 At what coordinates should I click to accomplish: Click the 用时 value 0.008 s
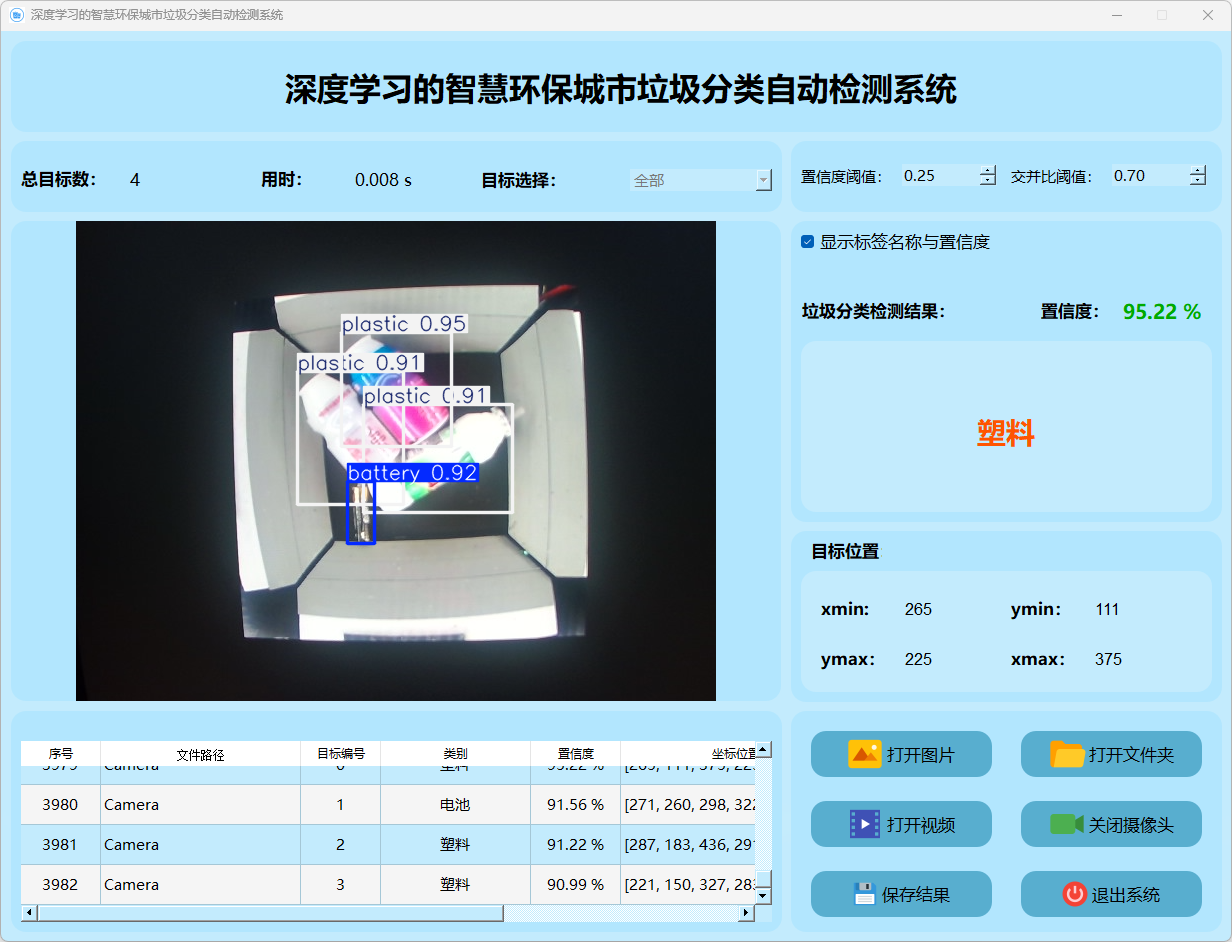383,180
